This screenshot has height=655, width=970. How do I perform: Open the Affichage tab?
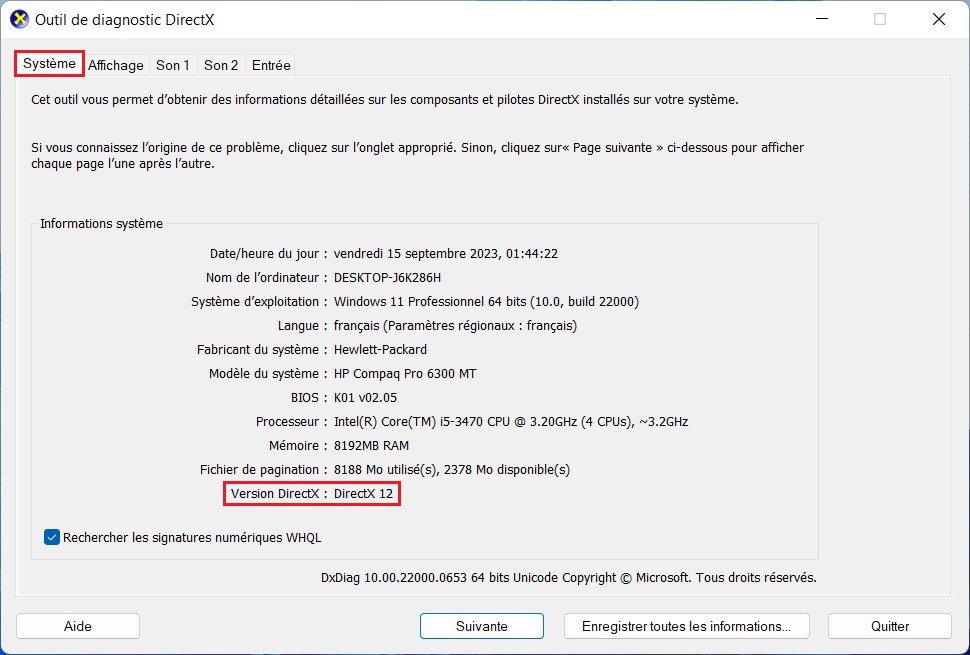point(116,65)
